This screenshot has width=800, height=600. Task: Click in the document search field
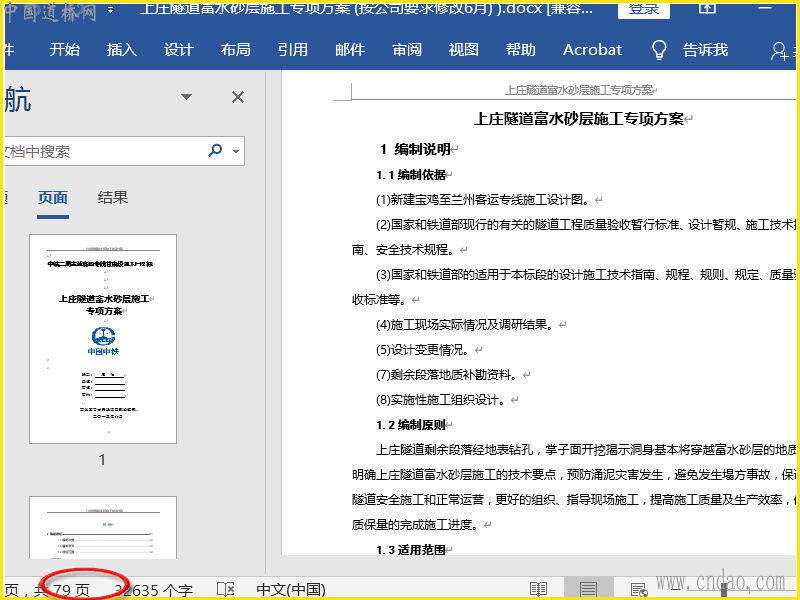tap(100, 152)
